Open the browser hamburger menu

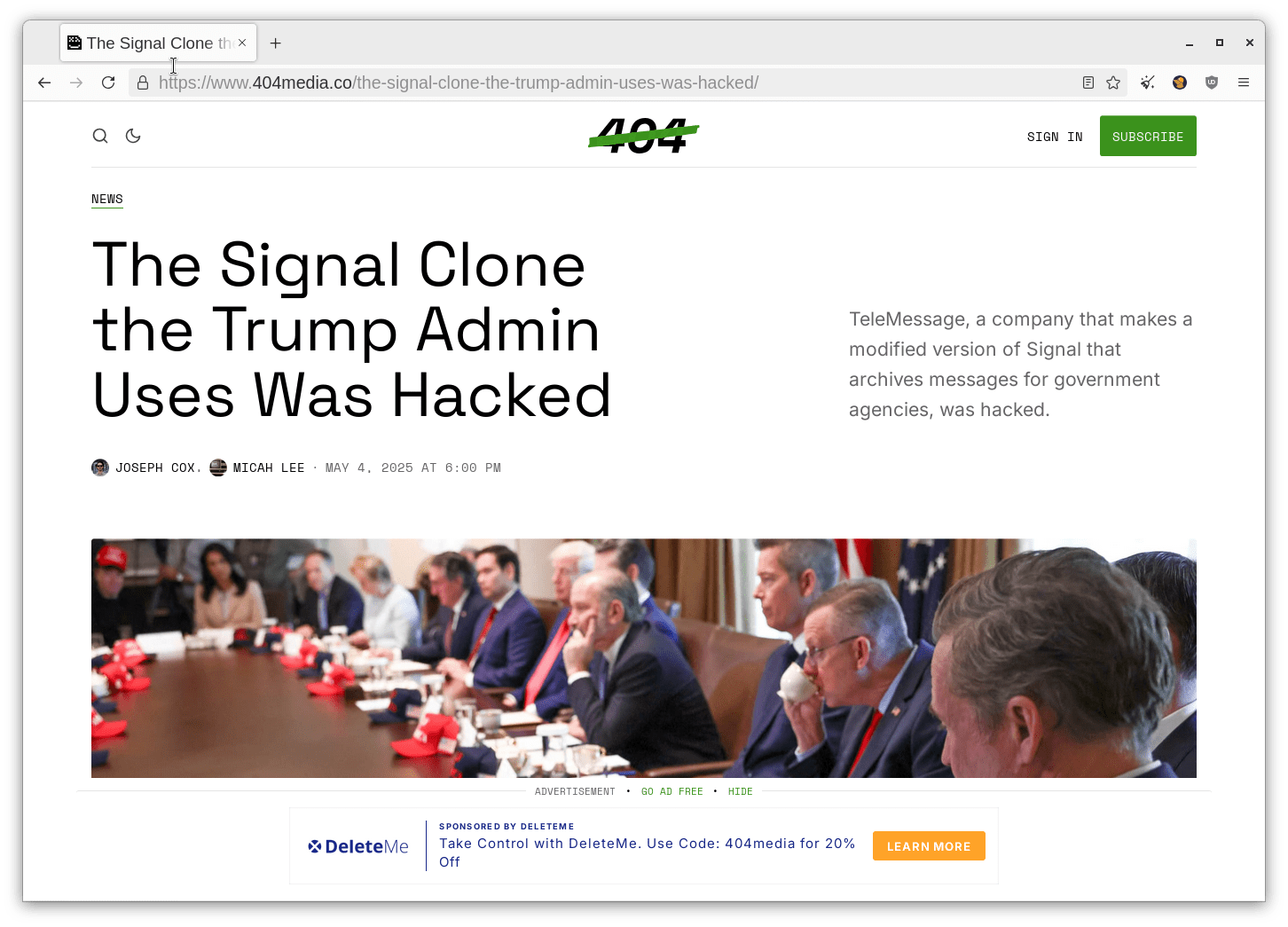(1244, 82)
